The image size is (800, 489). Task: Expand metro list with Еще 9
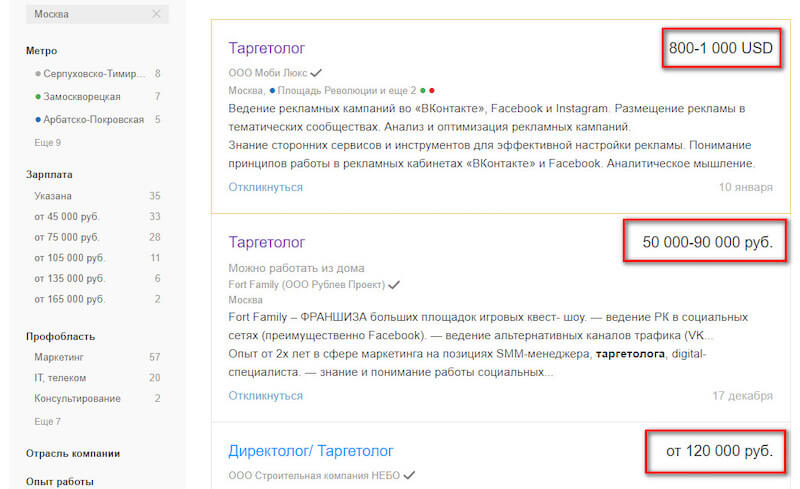[47, 143]
